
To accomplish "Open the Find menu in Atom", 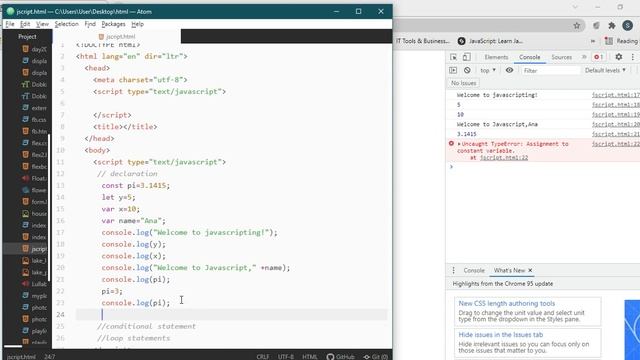I will (90, 24).
